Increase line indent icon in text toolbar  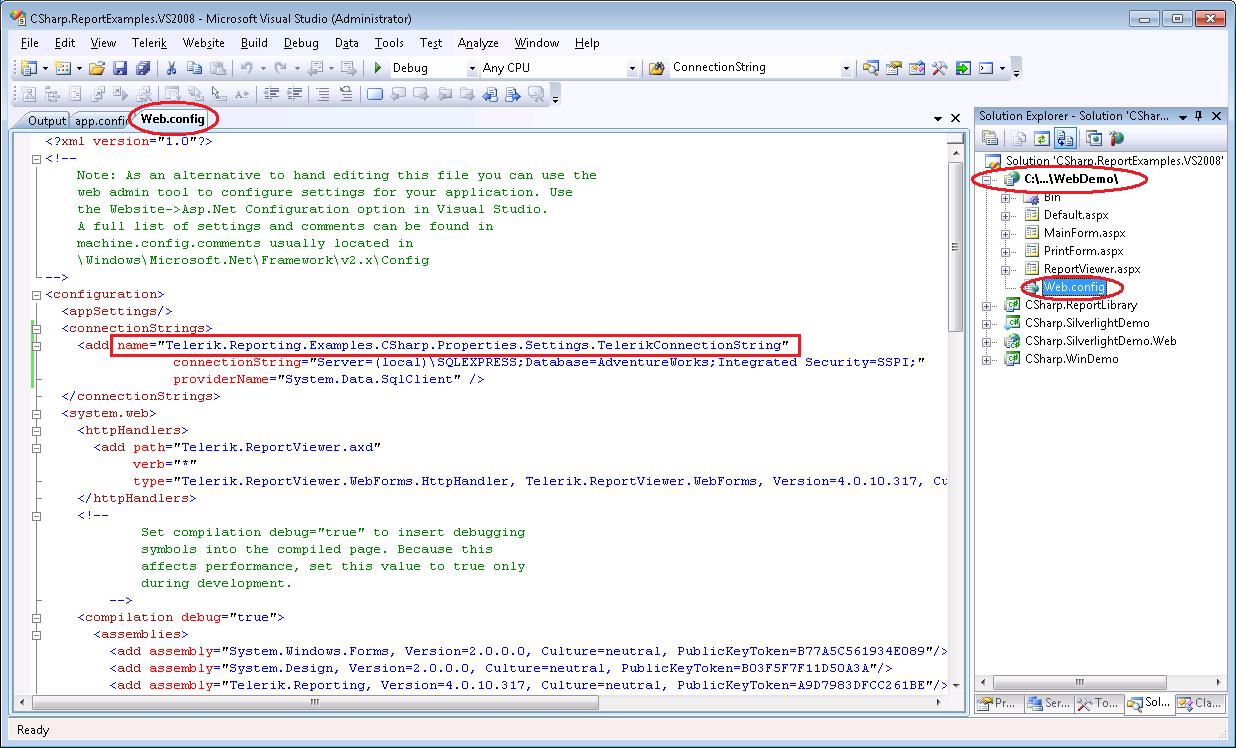click(295, 94)
